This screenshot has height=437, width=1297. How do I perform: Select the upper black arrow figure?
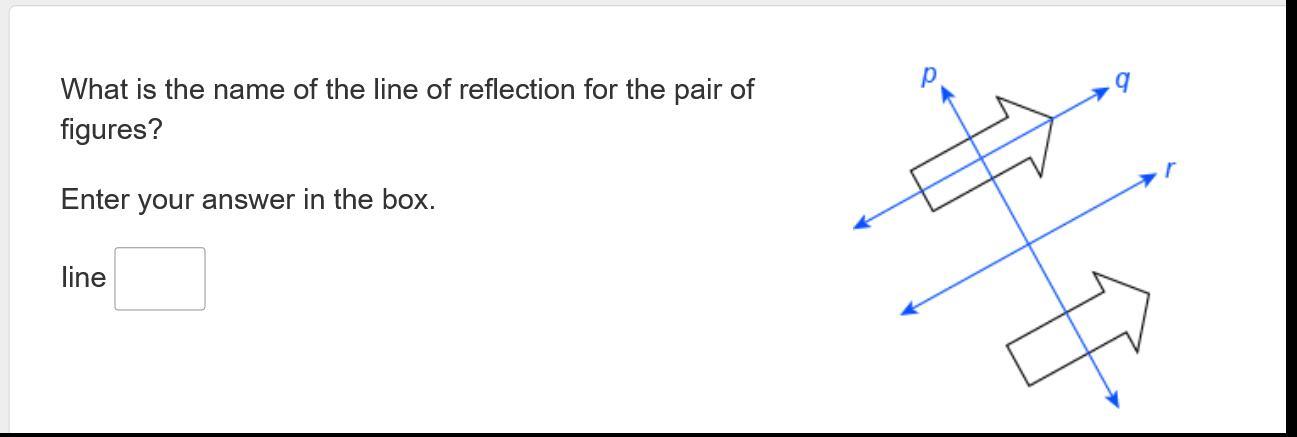(x=983, y=153)
